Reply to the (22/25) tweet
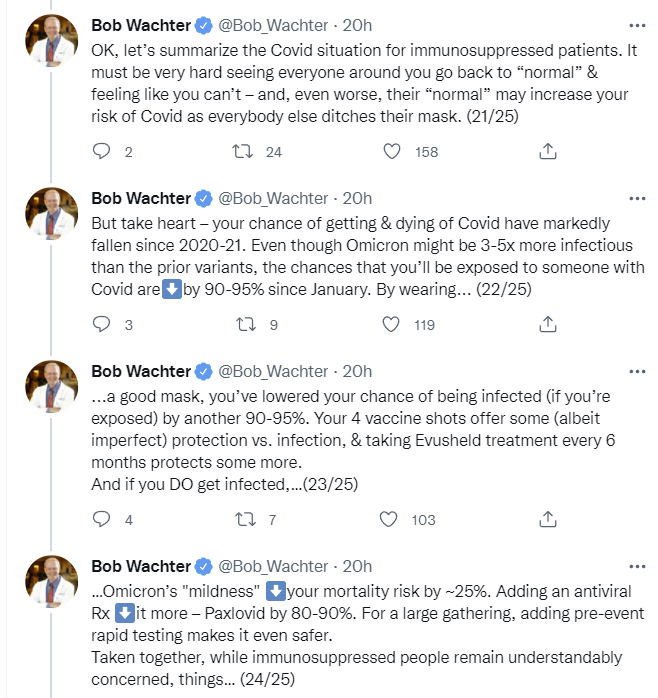Viewport: 658px width, 698px height. [x=101, y=324]
